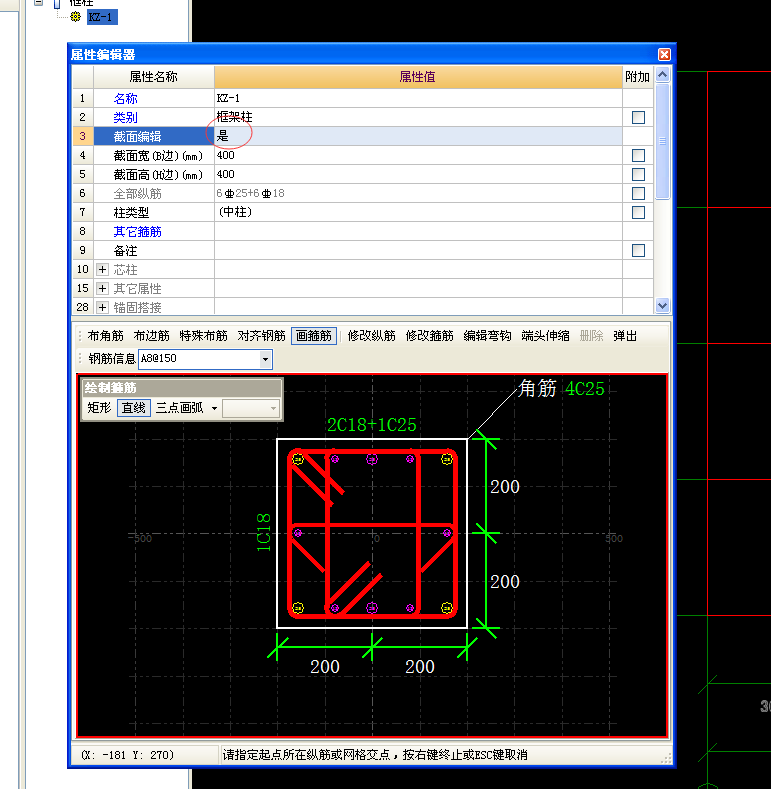This screenshot has width=771, height=789.
Task: Click the 属性名称 column header
Action: click(153, 77)
